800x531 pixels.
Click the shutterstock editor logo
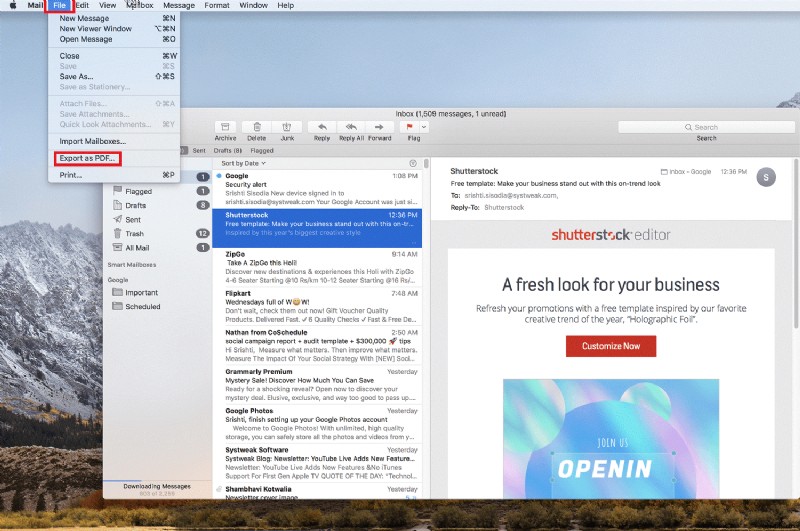tap(611, 235)
